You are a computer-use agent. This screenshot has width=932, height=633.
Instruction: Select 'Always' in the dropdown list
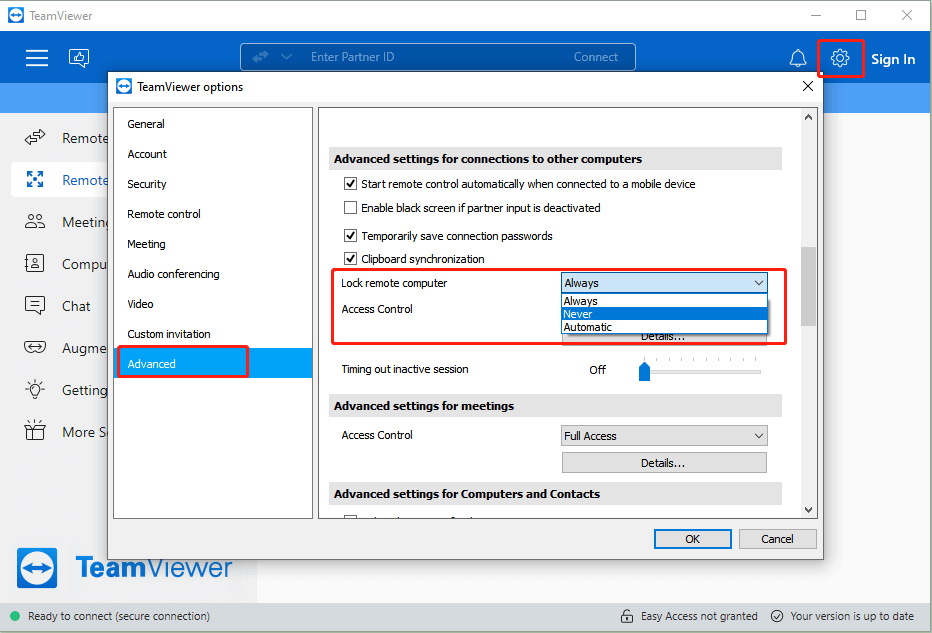(x=665, y=301)
